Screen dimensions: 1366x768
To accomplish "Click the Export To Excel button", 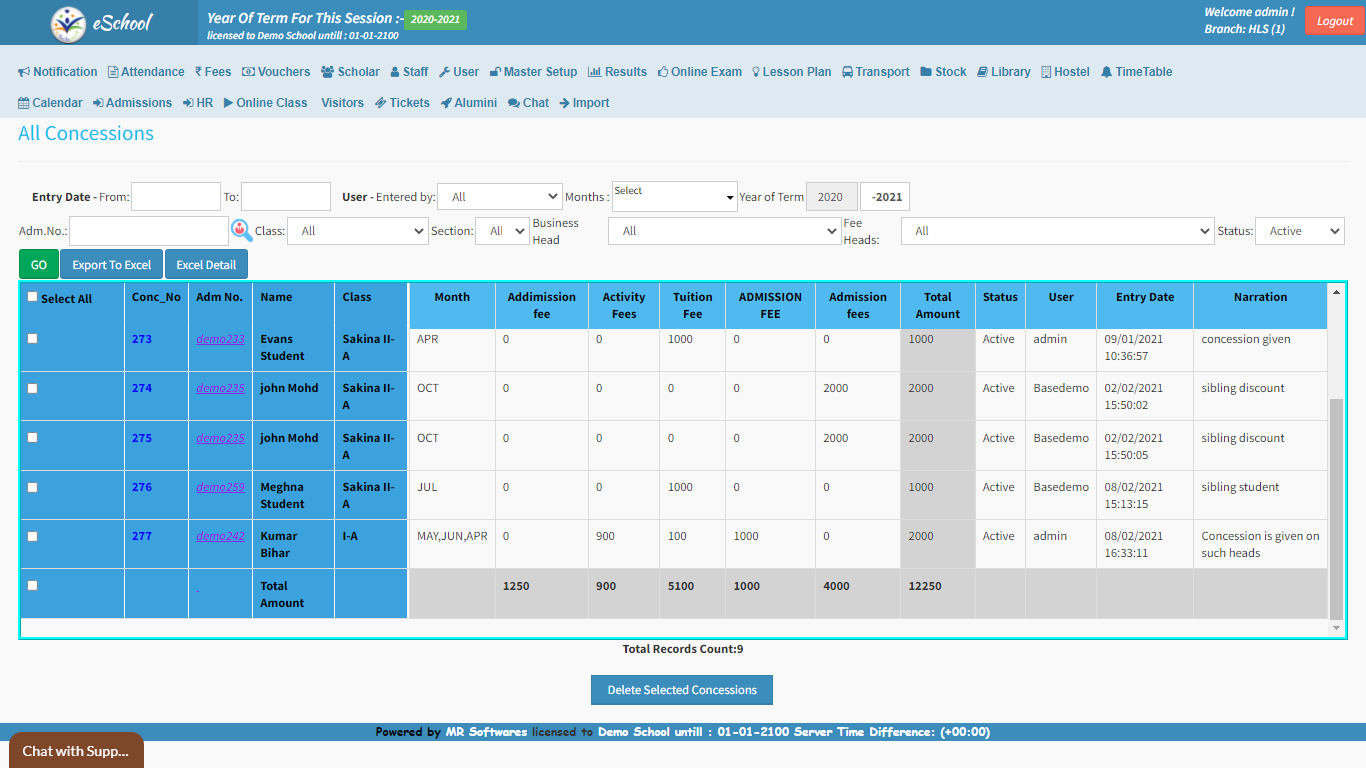I will pyautogui.click(x=112, y=265).
